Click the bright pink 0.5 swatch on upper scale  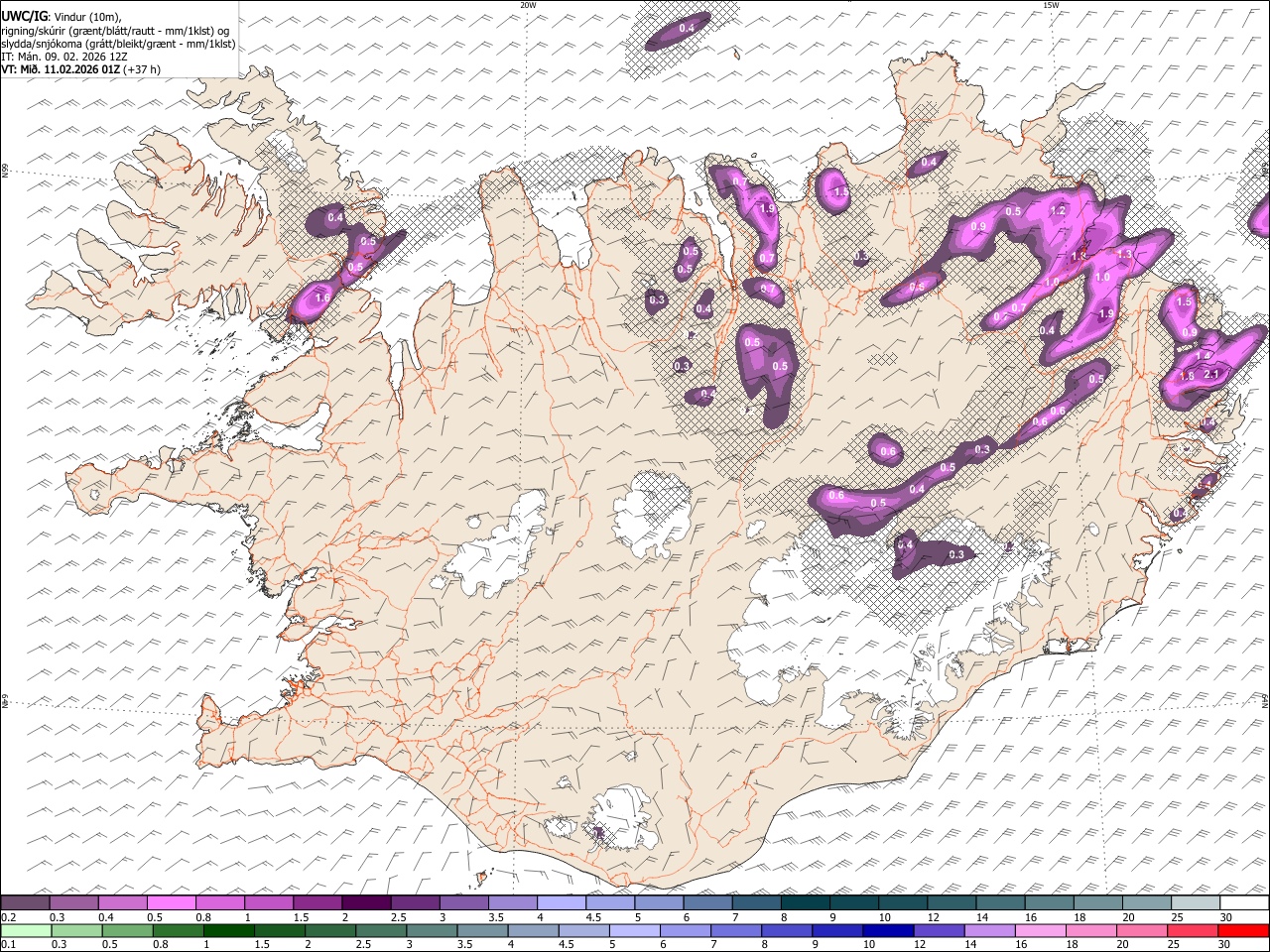pyautogui.click(x=172, y=903)
